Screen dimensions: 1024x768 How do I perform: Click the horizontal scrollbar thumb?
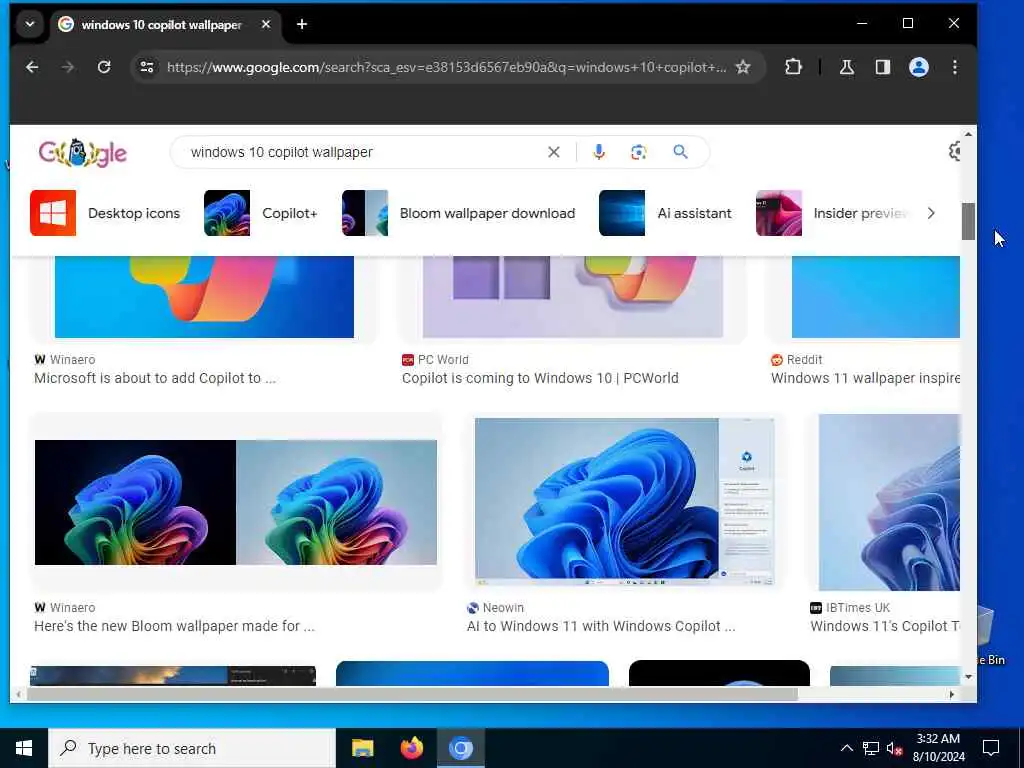pos(411,695)
